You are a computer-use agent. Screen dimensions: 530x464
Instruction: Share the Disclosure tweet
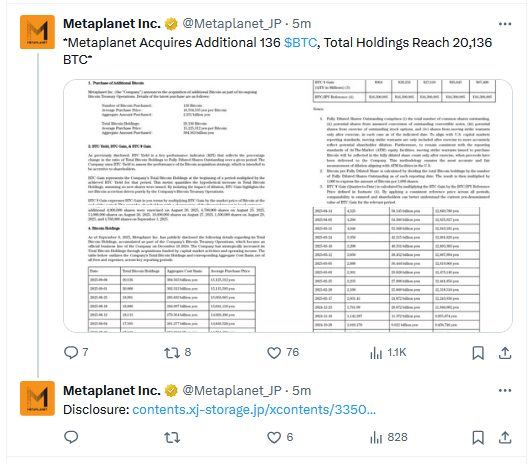[x=505, y=438]
